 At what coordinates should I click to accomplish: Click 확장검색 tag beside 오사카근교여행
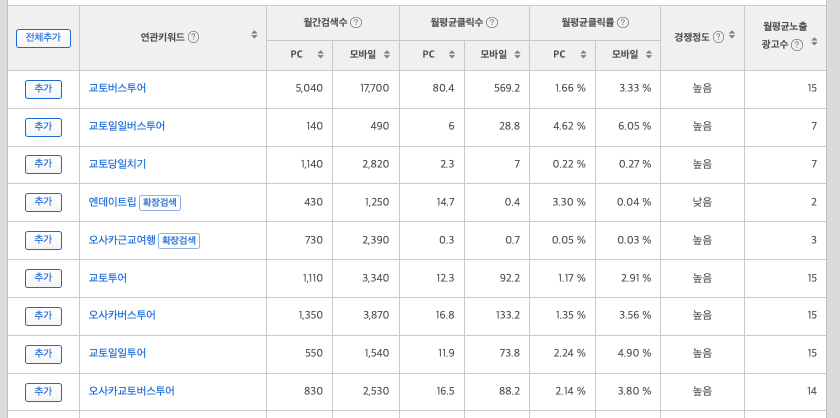coord(179,241)
